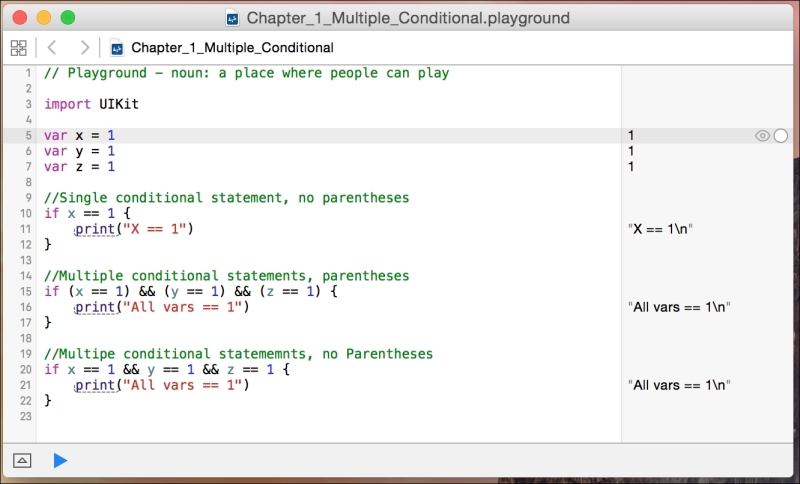This screenshot has width=800, height=484.
Task: Place cursor on 'var x = 1' line
Action: (80, 136)
